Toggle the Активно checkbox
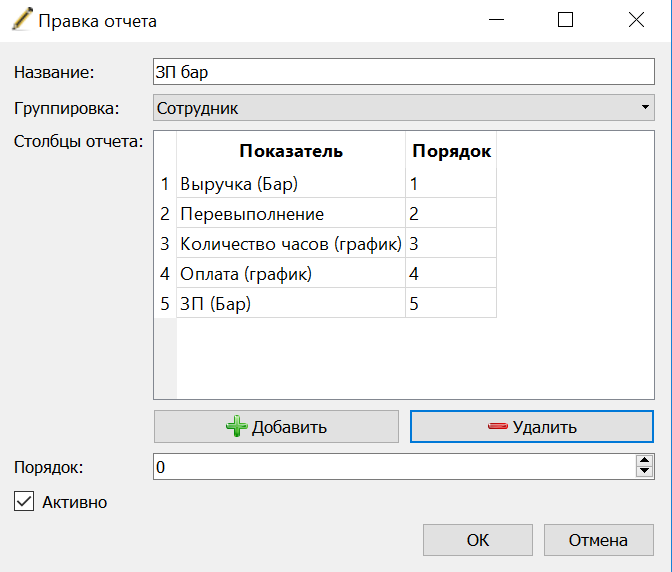 point(24,501)
